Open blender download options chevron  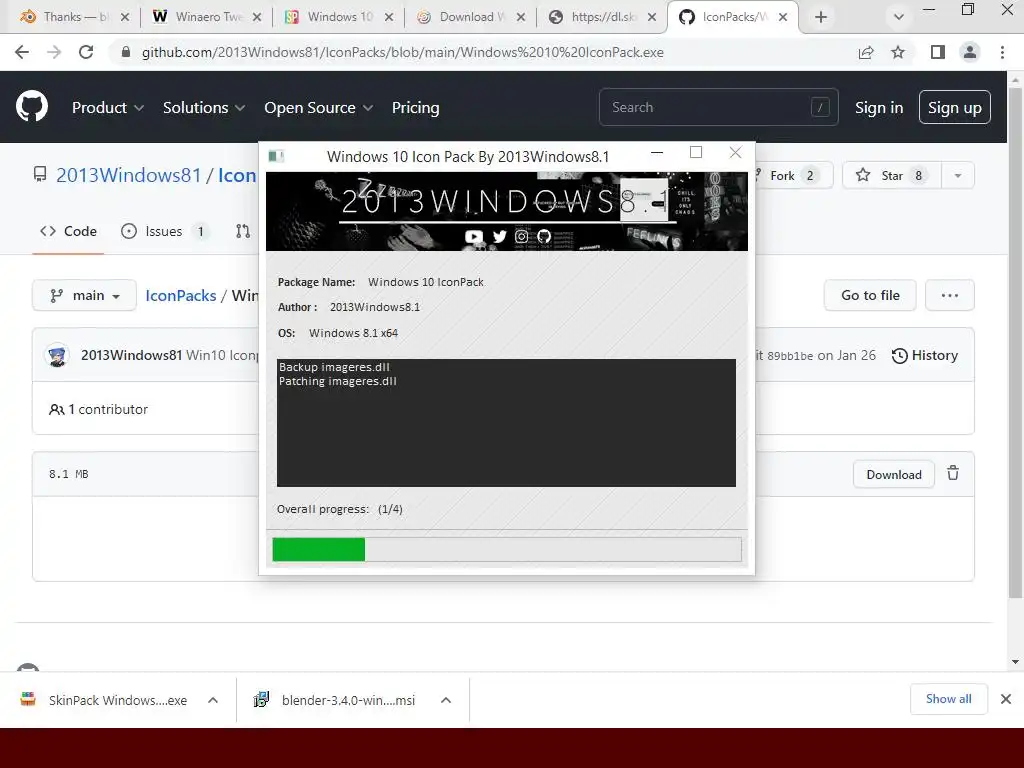pyautogui.click(x=446, y=700)
